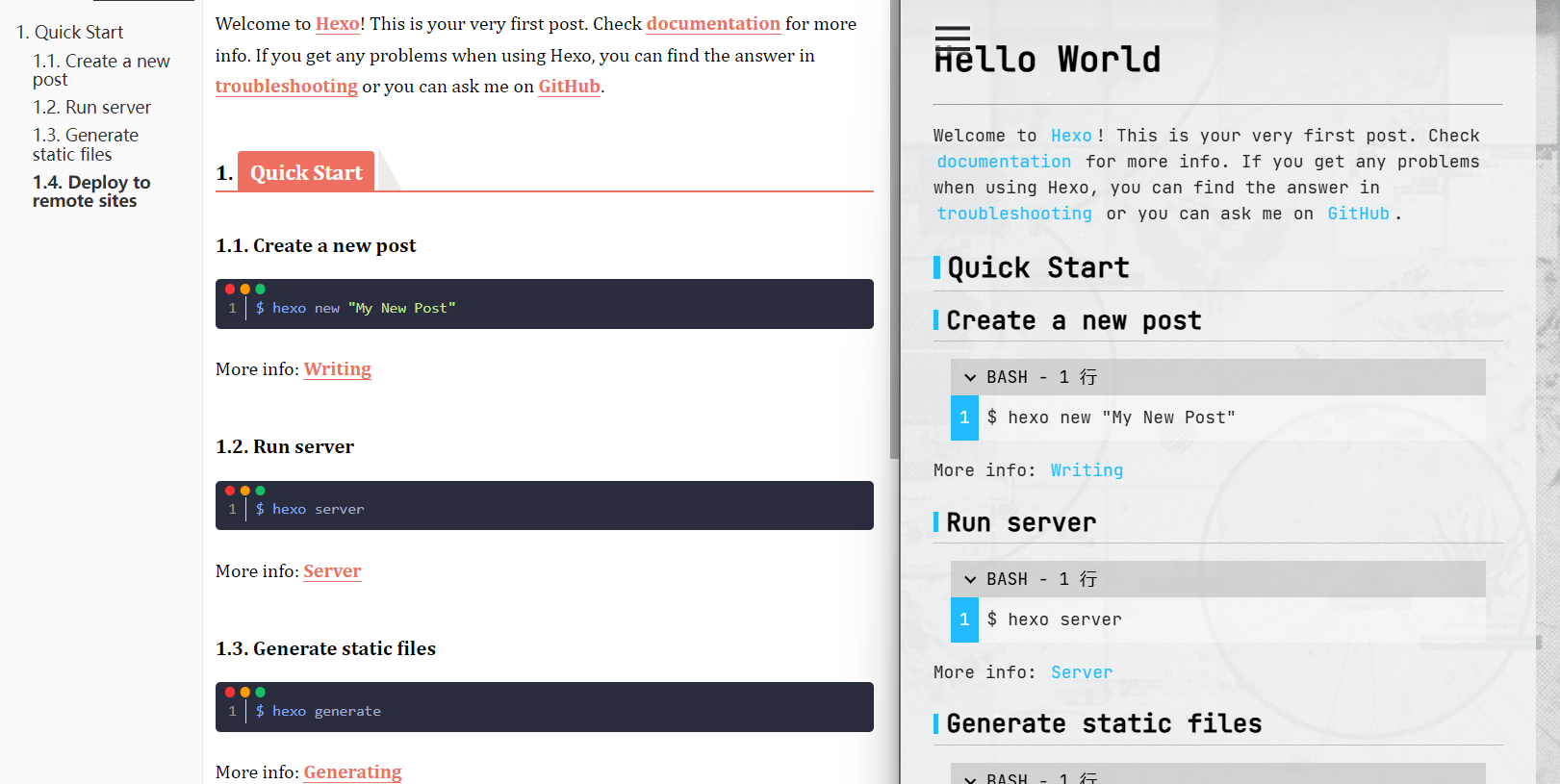This screenshot has height=784, width=1560.
Task: Click the green dot on the "hexo server" code block
Action: [261, 491]
